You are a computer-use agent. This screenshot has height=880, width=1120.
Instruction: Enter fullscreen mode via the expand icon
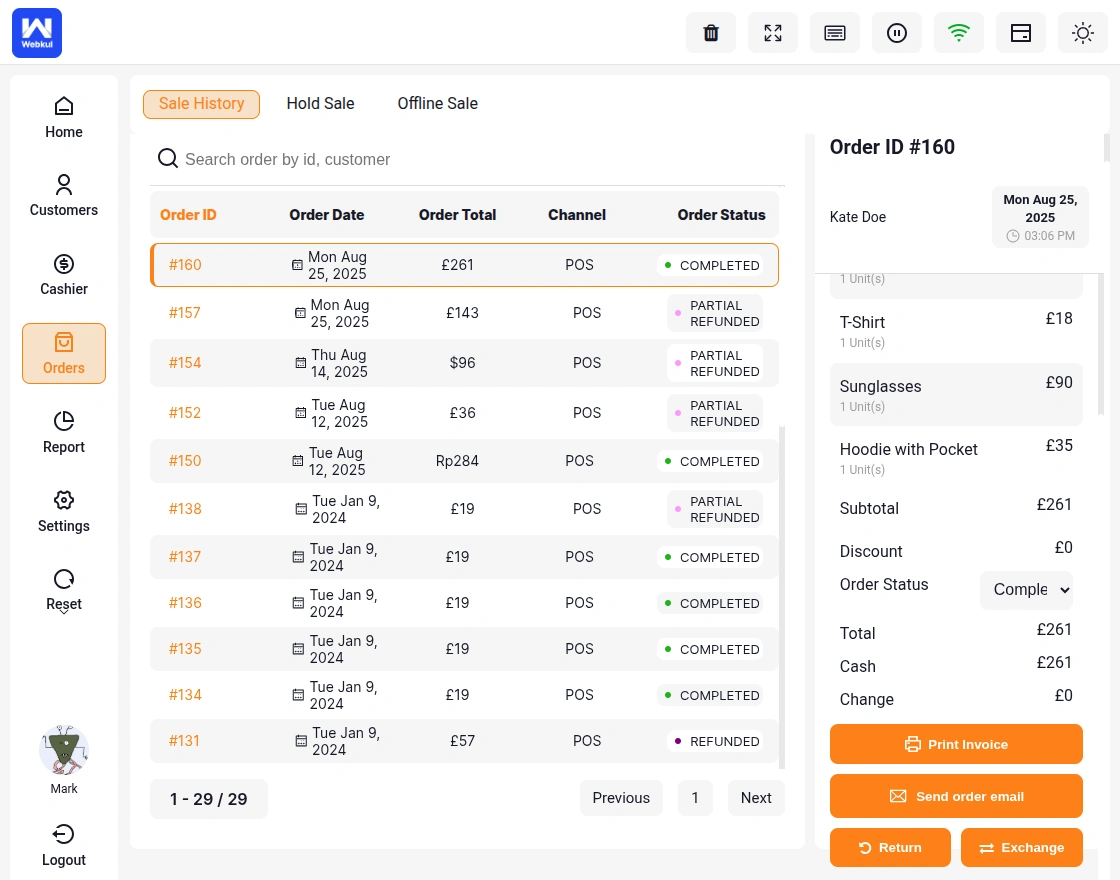772,33
